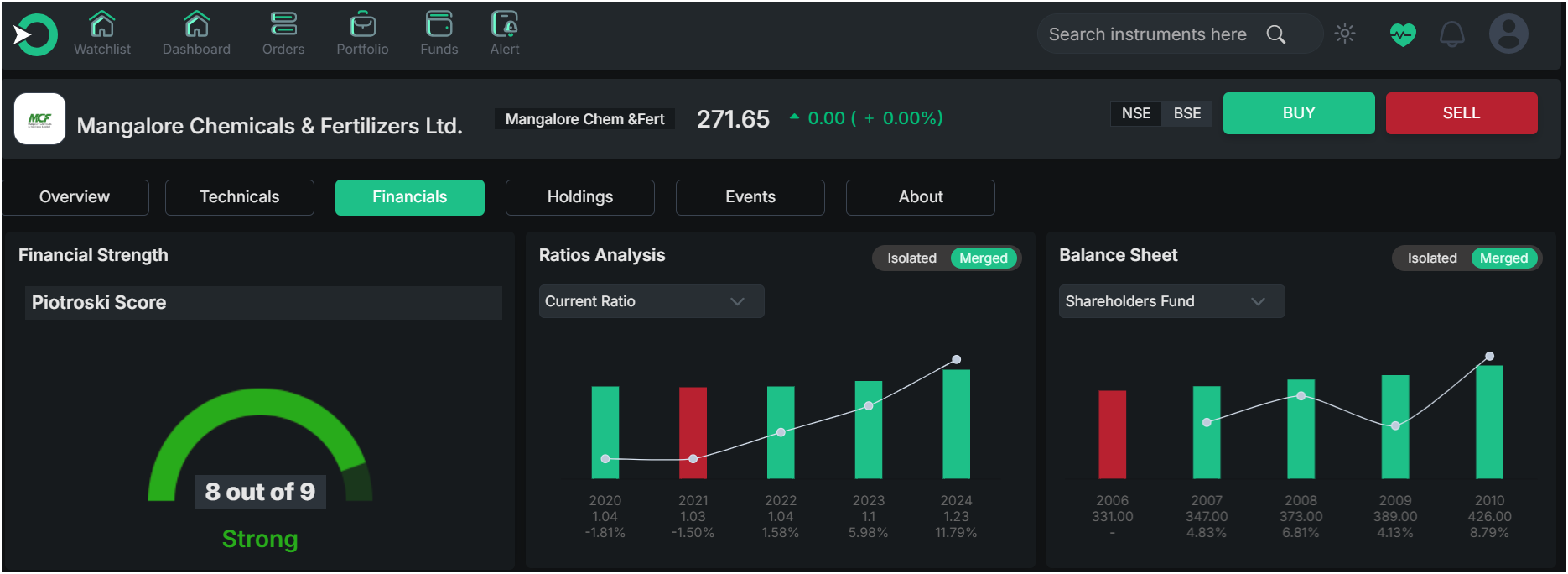Click the red 2006 Shareholders Fund bar
1568x574 pixels.
[x=1113, y=435]
